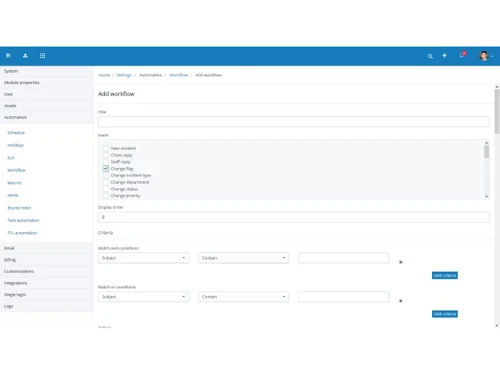The image size is (500, 375).
Task: Open Task automation in the sidebar
Action: point(23,220)
